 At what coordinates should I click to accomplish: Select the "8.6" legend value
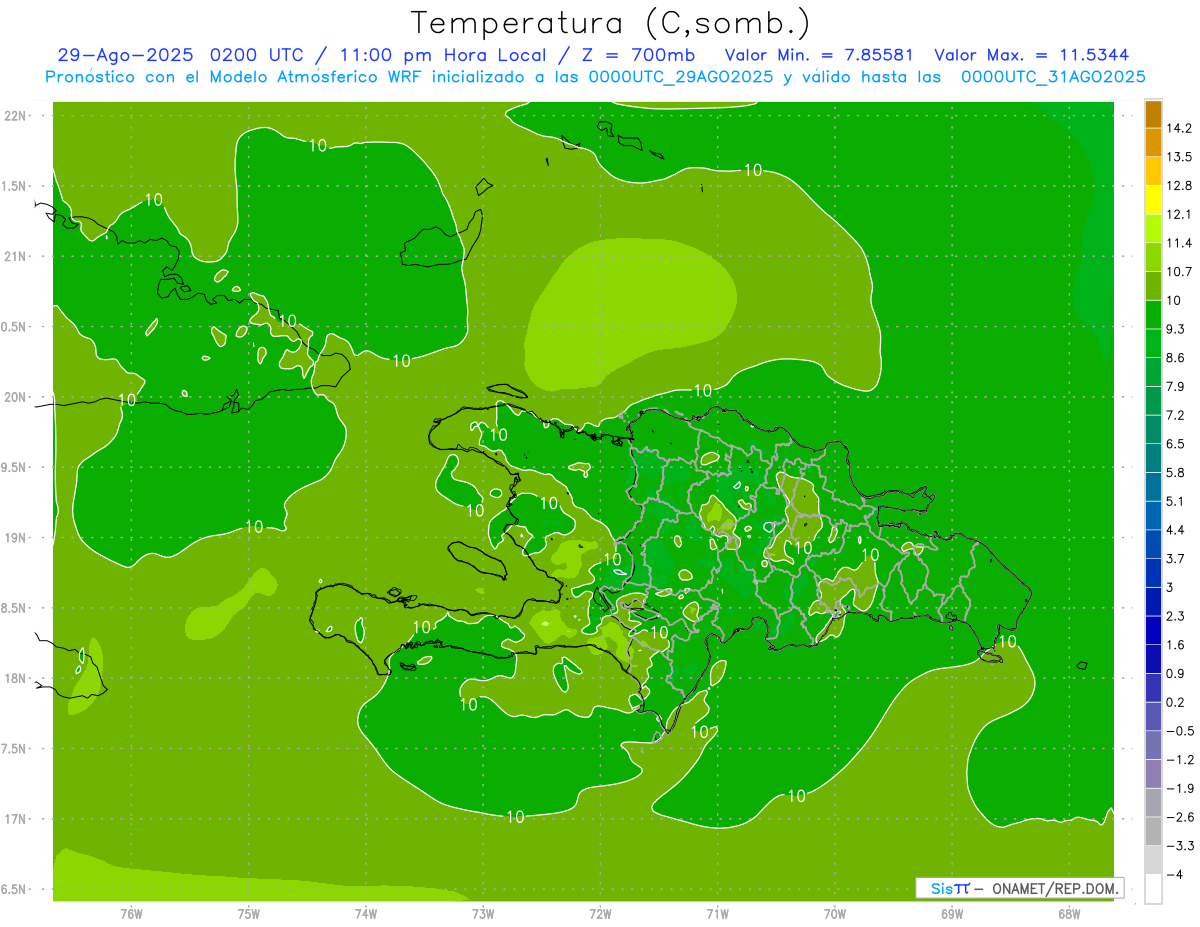(x=1175, y=358)
